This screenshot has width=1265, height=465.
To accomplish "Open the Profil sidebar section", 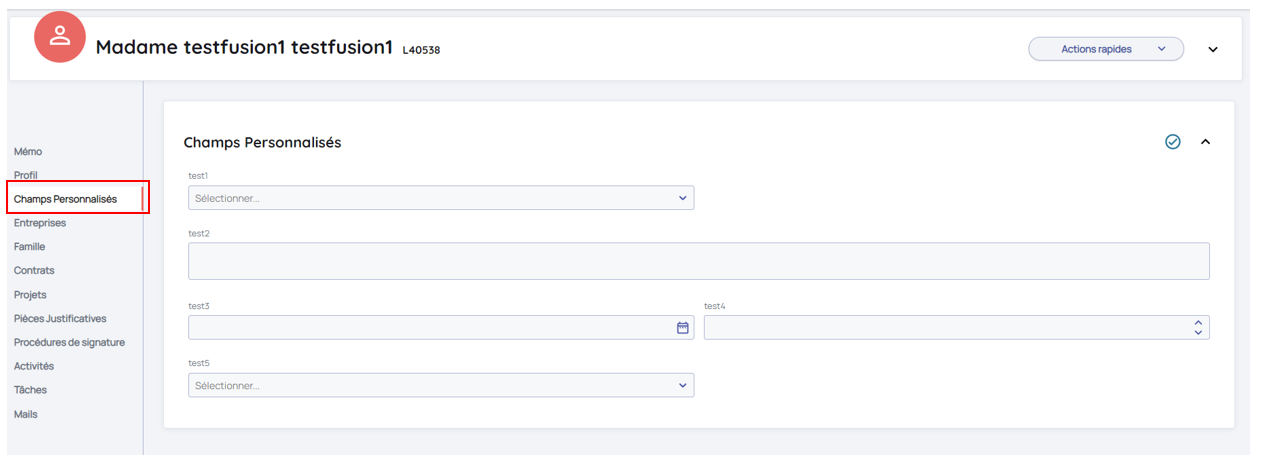I will pyautogui.click(x=26, y=175).
